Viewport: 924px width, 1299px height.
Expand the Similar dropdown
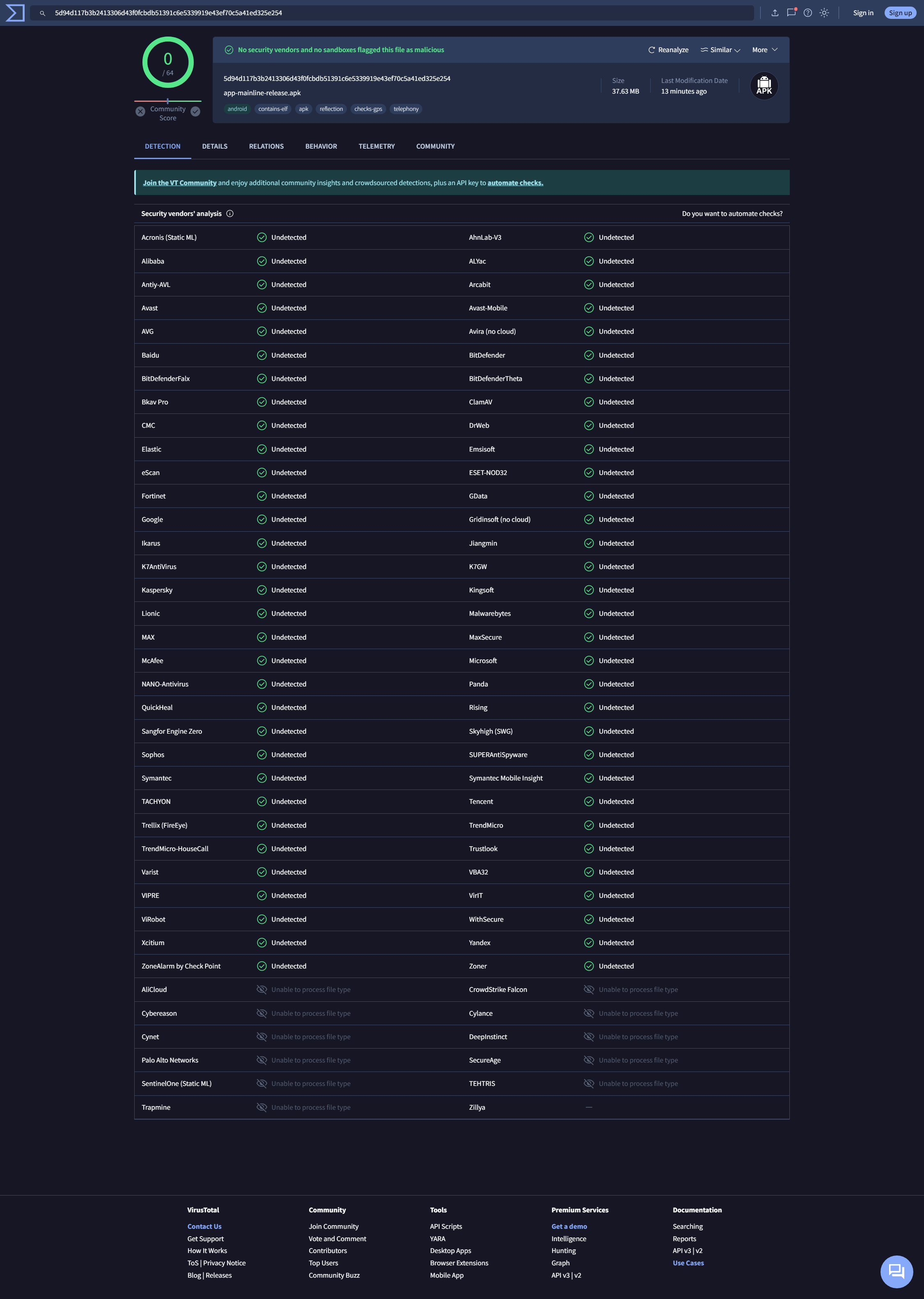(720, 50)
